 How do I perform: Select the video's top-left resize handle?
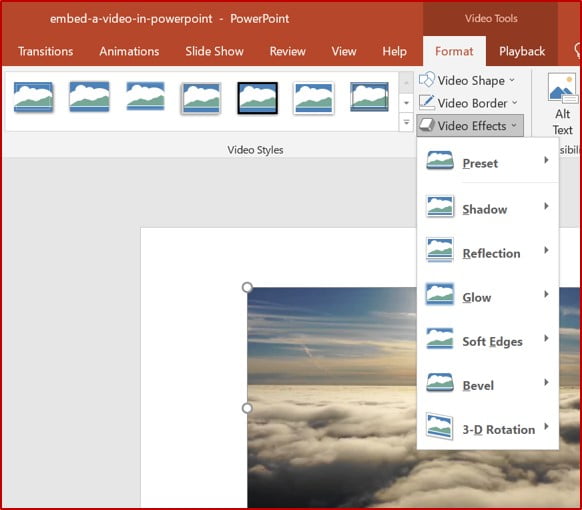pyautogui.click(x=247, y=287)
